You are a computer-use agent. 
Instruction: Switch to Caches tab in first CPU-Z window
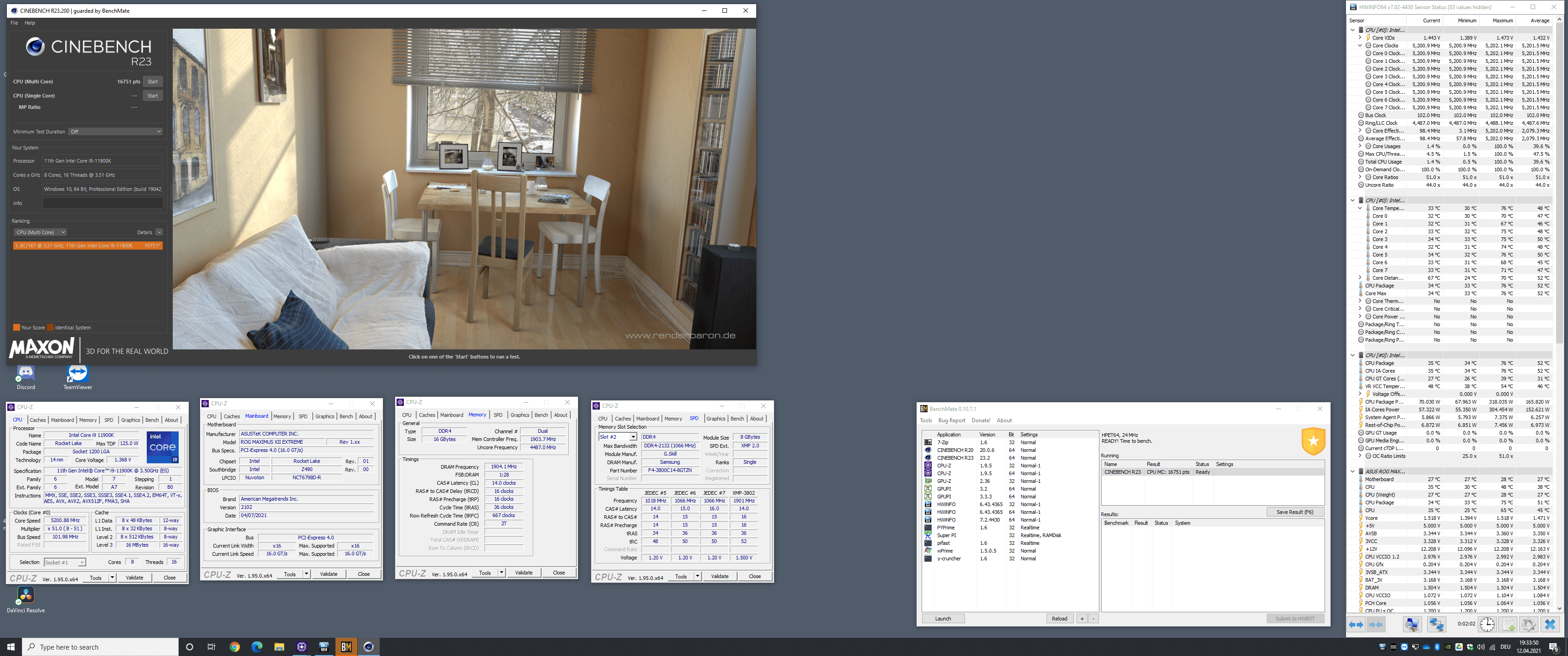coord(38,420)
